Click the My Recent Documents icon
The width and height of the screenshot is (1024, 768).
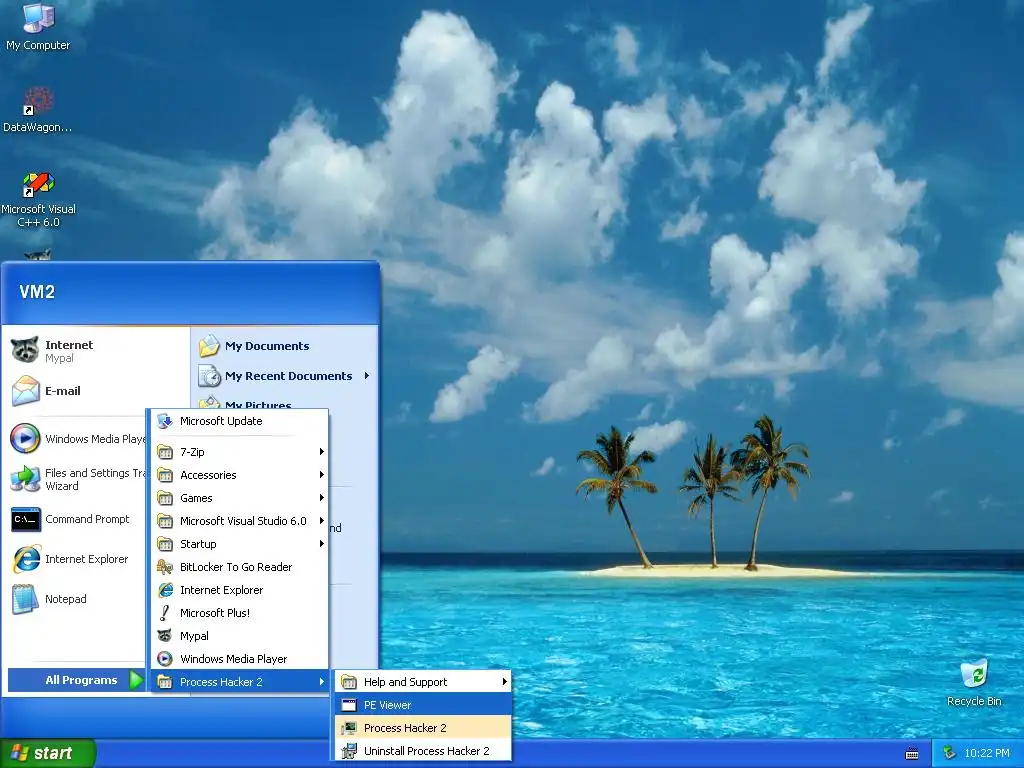click(209, 376)
